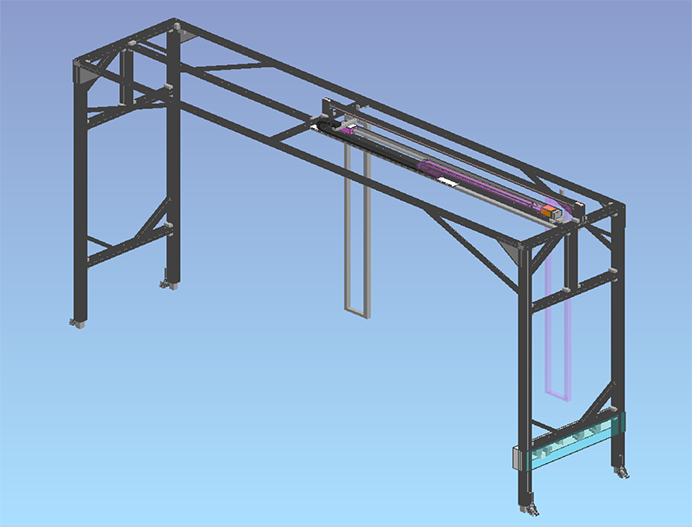The height and width of the screenshot is (527, 692).
Task: Select the far-right rear vertical leg
Action: tap(616, 330)
